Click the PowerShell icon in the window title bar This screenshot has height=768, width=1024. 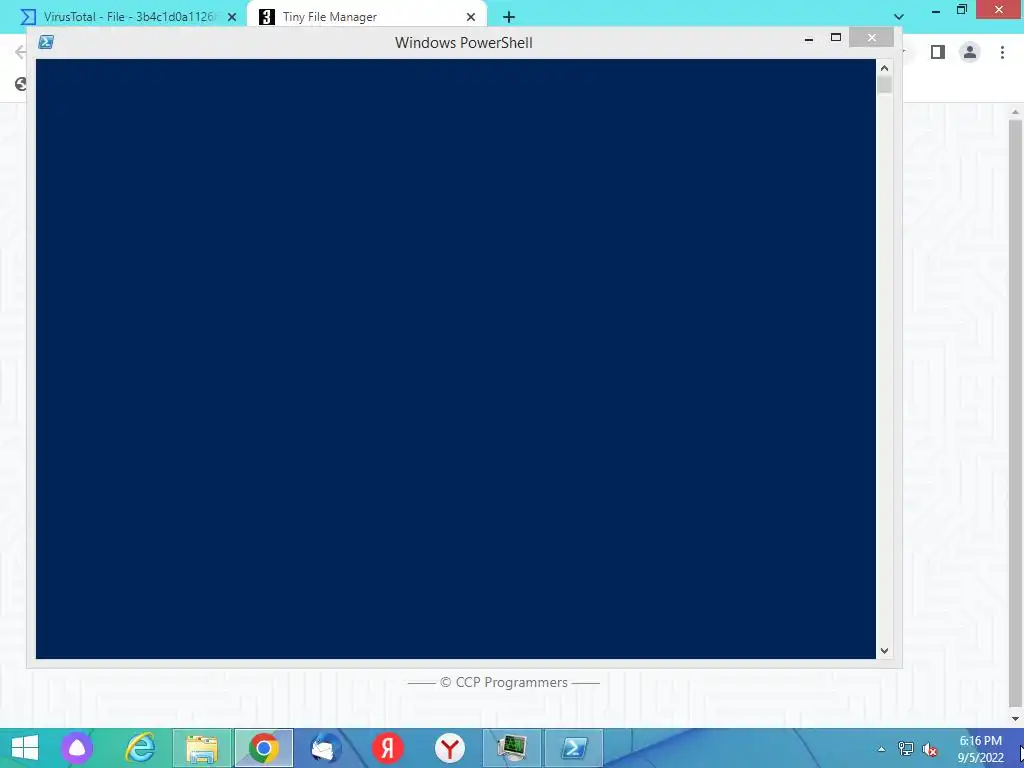[46, 42]
